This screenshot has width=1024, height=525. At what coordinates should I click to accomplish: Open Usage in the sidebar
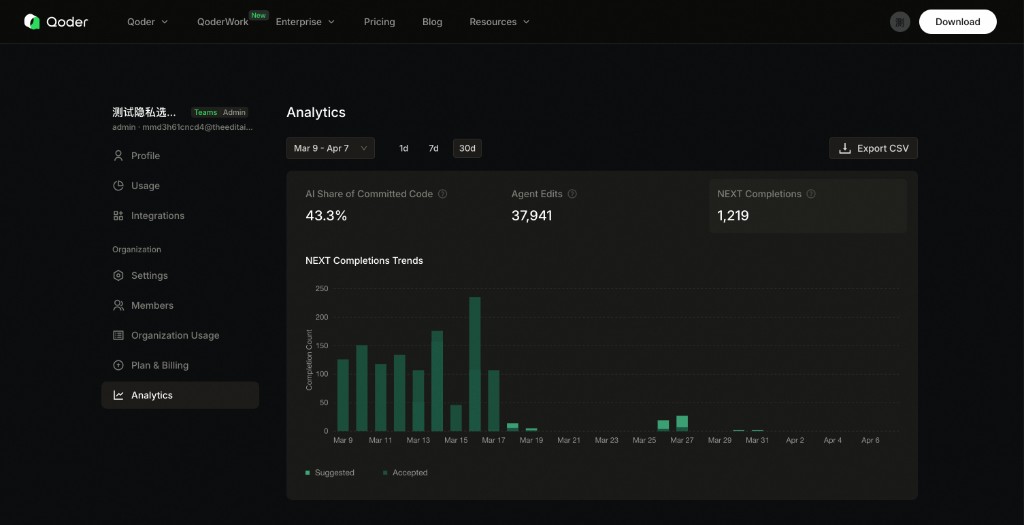pos(180,185)
